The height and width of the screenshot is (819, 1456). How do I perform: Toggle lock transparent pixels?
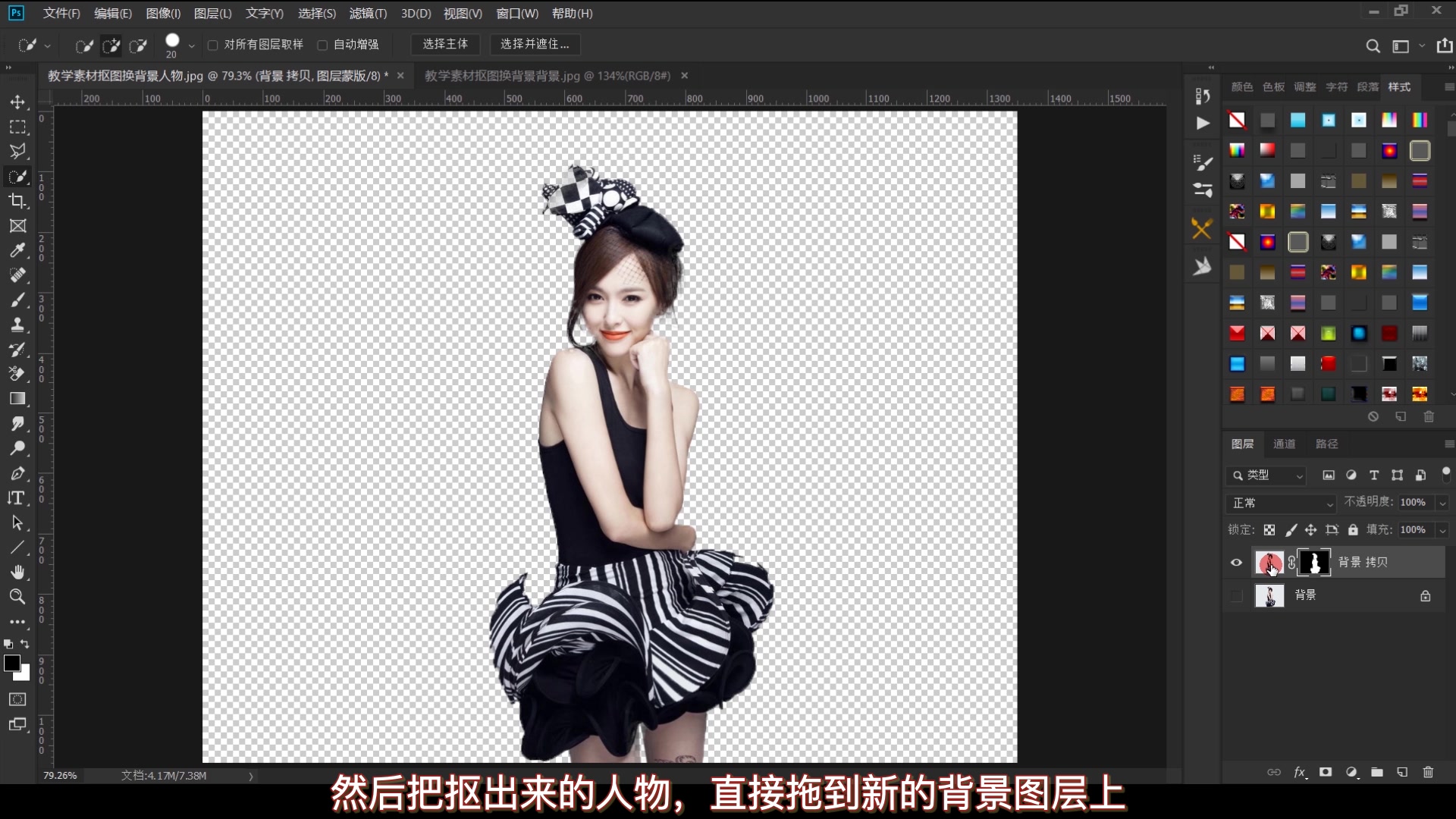(1269, 530)
